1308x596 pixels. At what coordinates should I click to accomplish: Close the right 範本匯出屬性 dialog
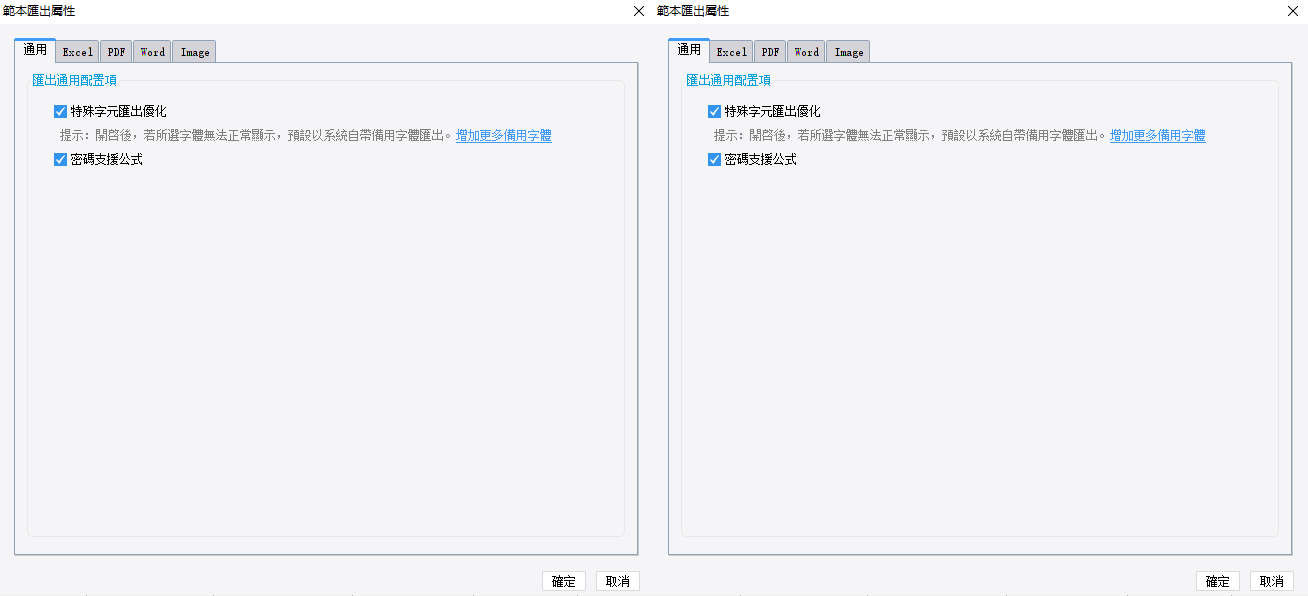[1293, 11]
